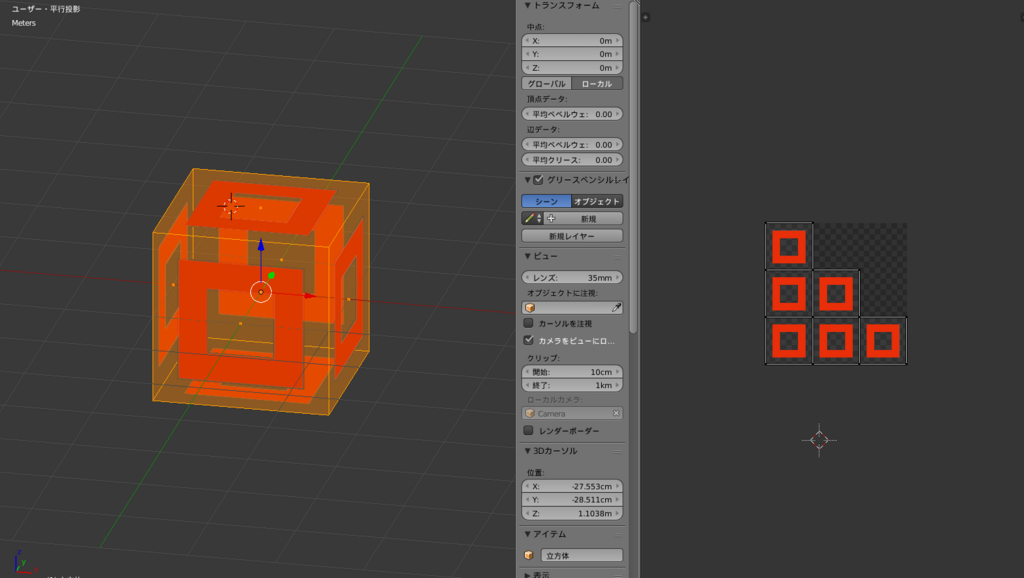
Task: Grab the red X-axis manipulator arrow
Action: (x=310, y=296)
